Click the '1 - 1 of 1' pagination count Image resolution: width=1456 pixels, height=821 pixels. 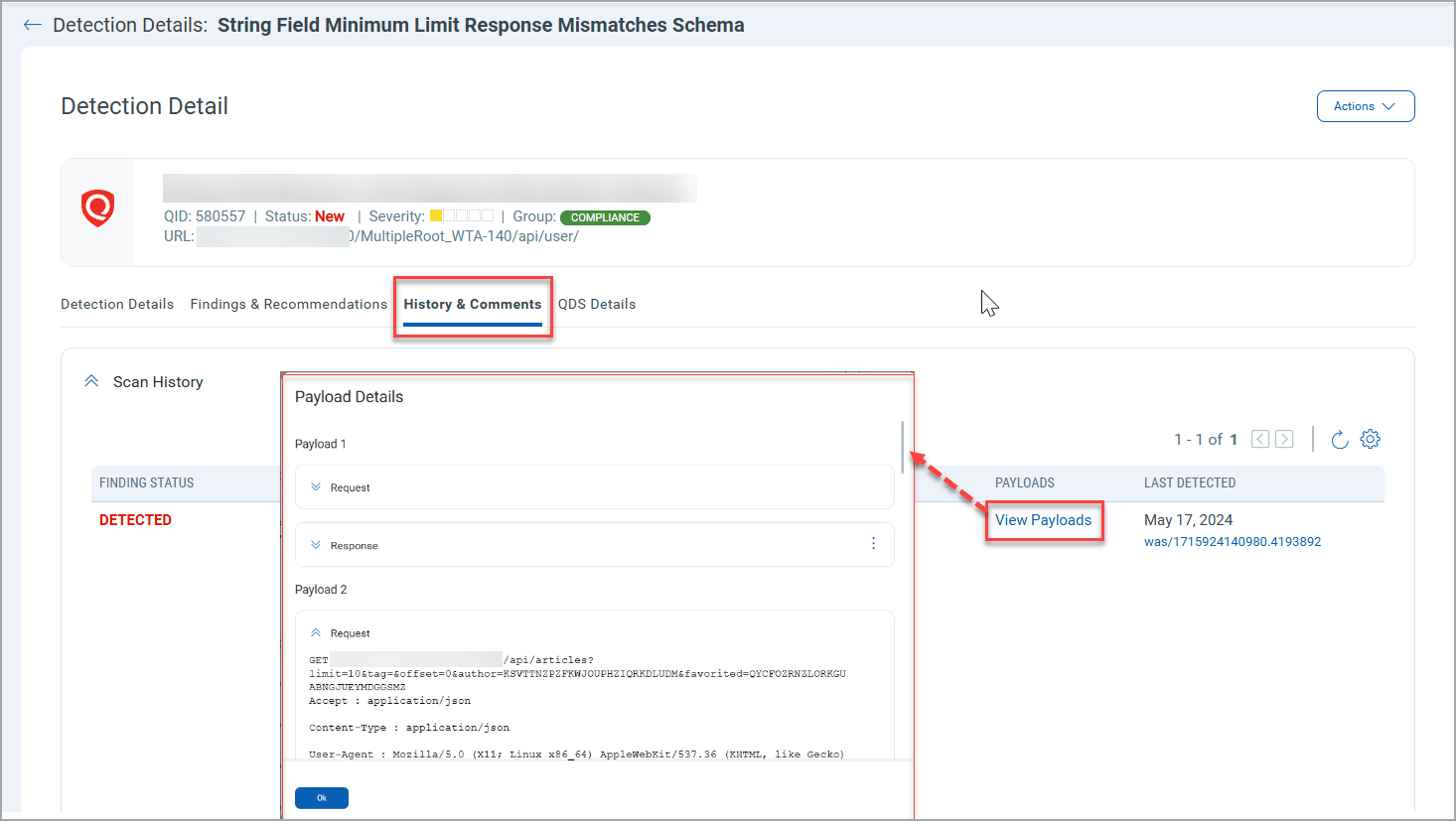click(1206, 439)
